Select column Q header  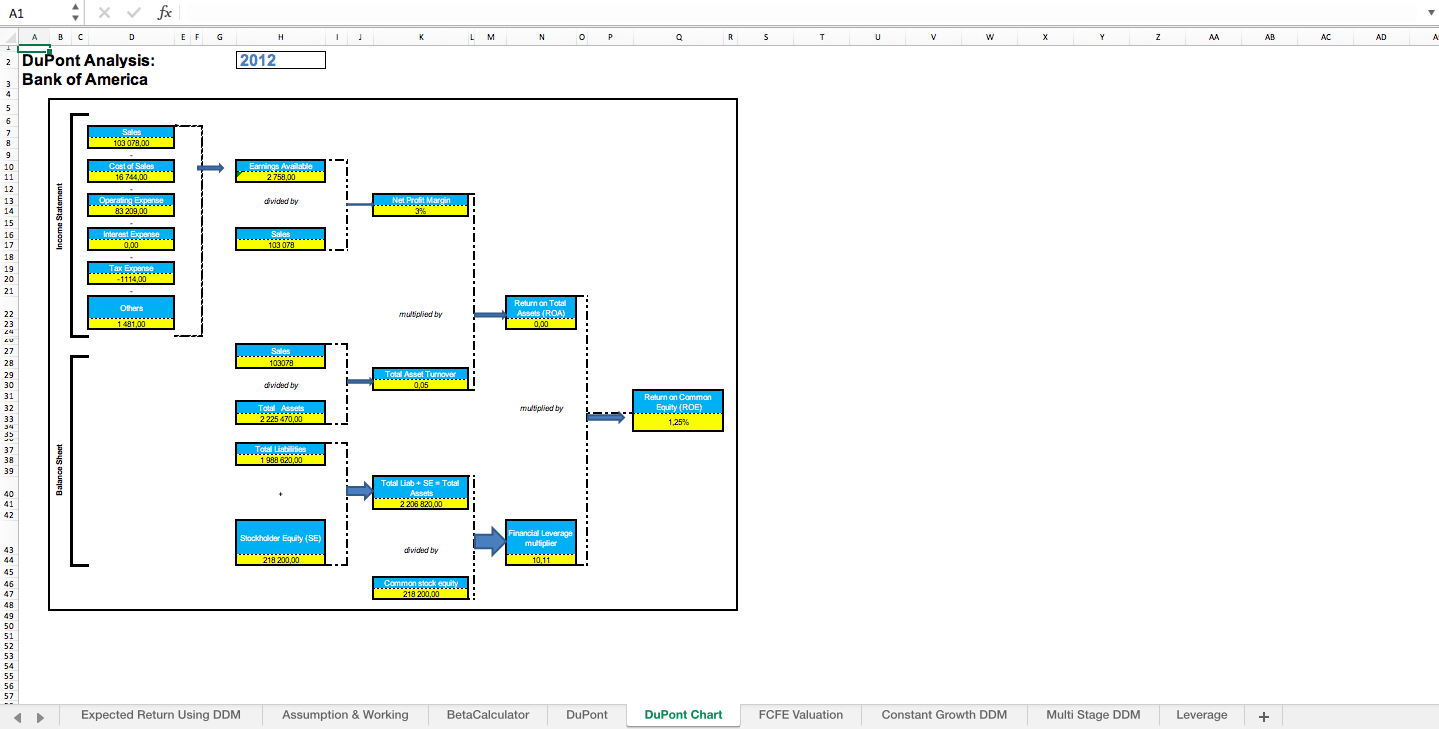coord(679,37)
